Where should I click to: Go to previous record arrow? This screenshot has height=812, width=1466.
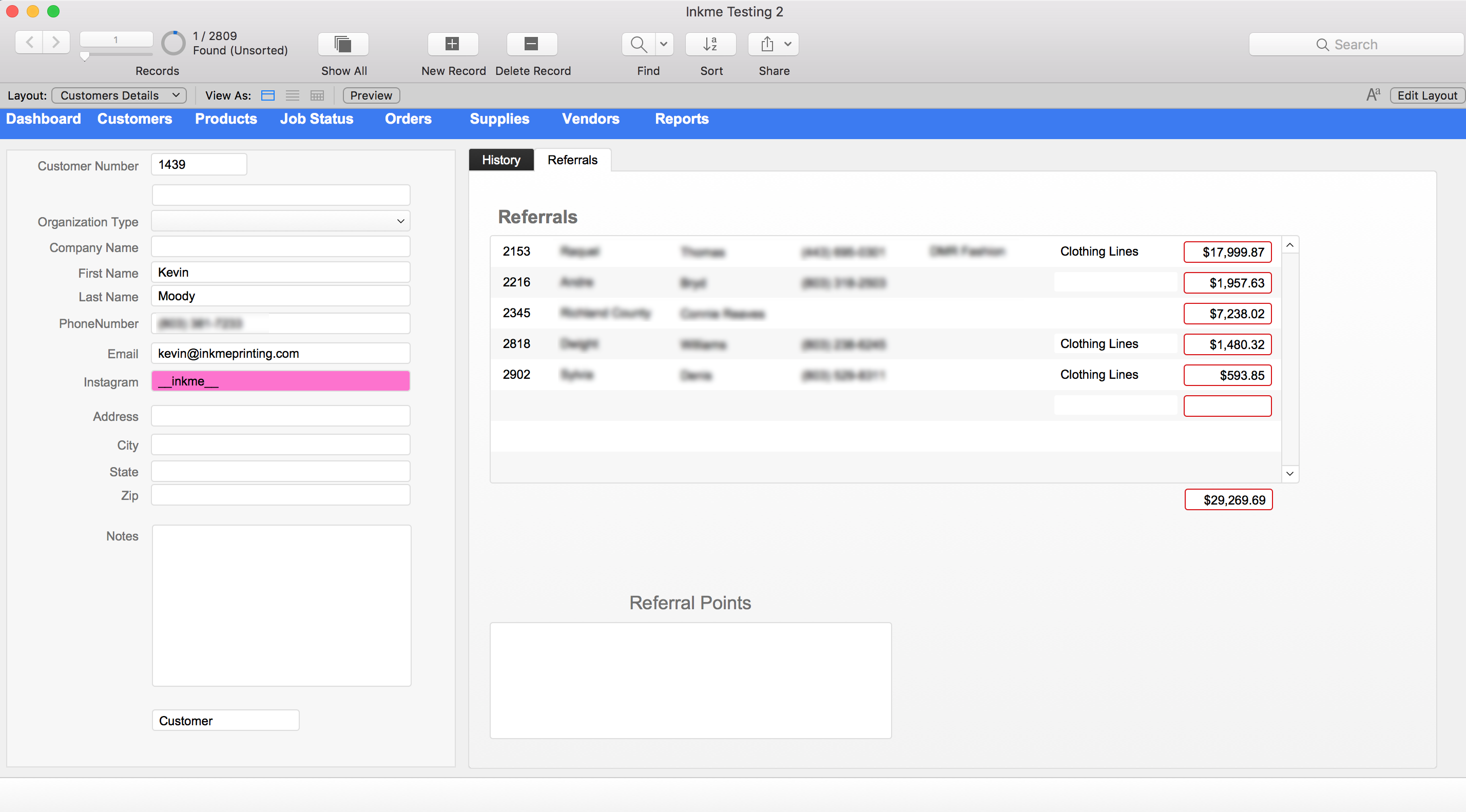coord(30,42)
